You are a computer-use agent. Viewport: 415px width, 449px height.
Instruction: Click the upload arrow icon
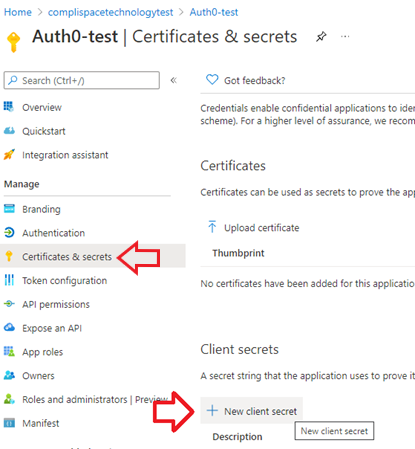click(x=212, y=227)
